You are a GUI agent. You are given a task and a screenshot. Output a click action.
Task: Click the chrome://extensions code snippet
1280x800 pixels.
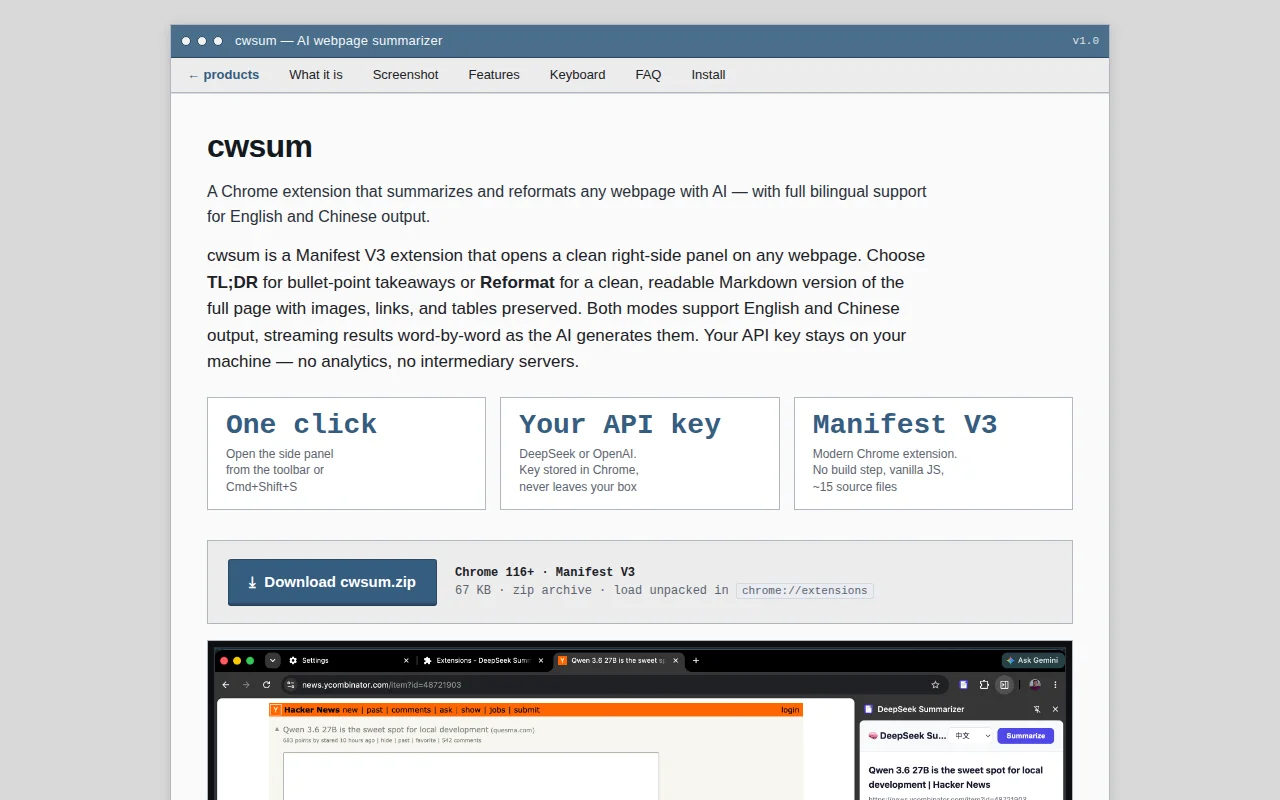(x=805, y=591)
